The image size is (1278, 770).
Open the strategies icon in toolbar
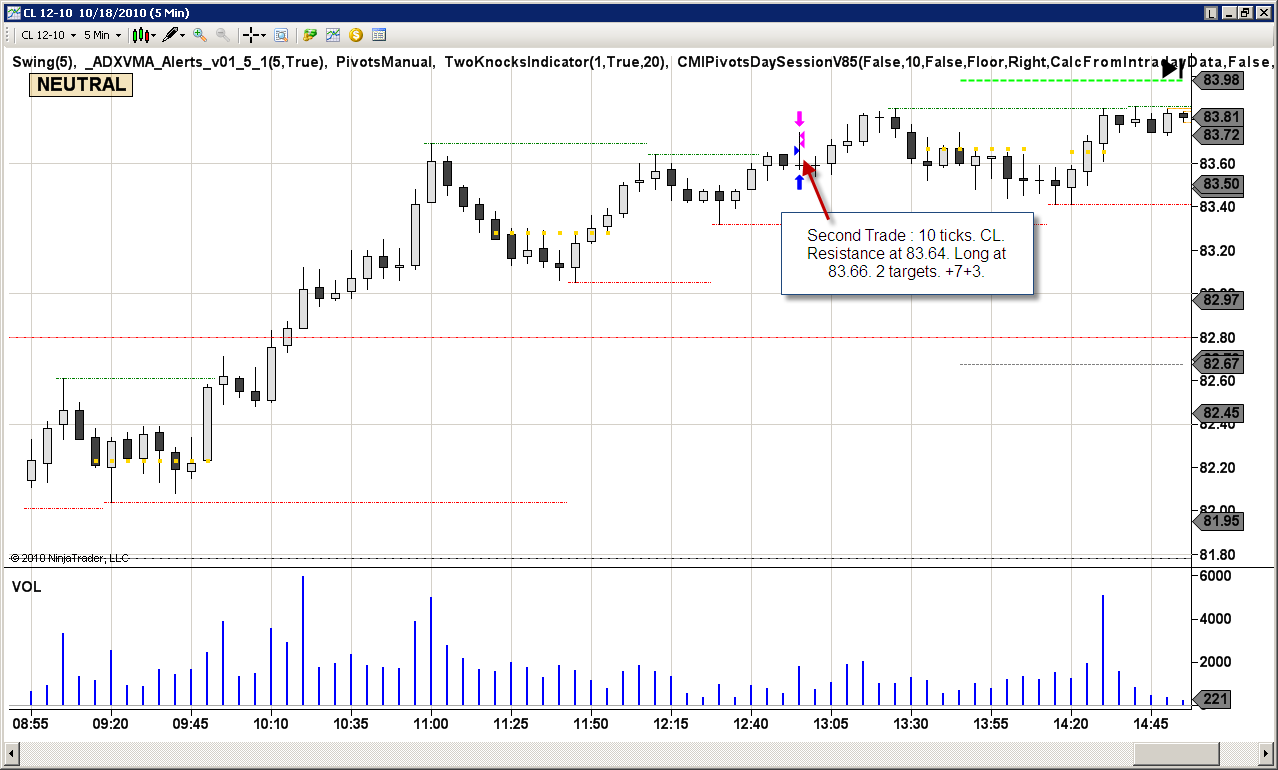pos(310,35)
